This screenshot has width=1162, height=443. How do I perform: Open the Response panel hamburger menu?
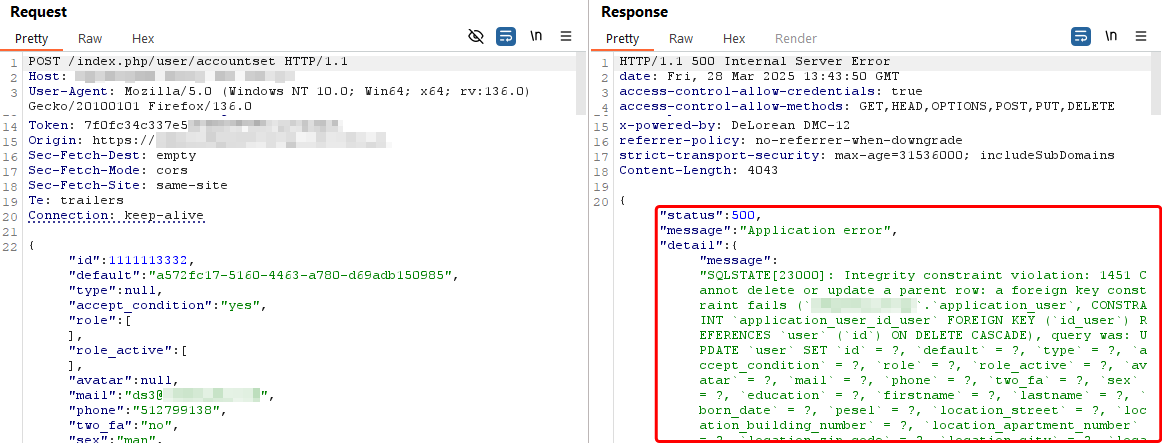tap(1141, 36)
